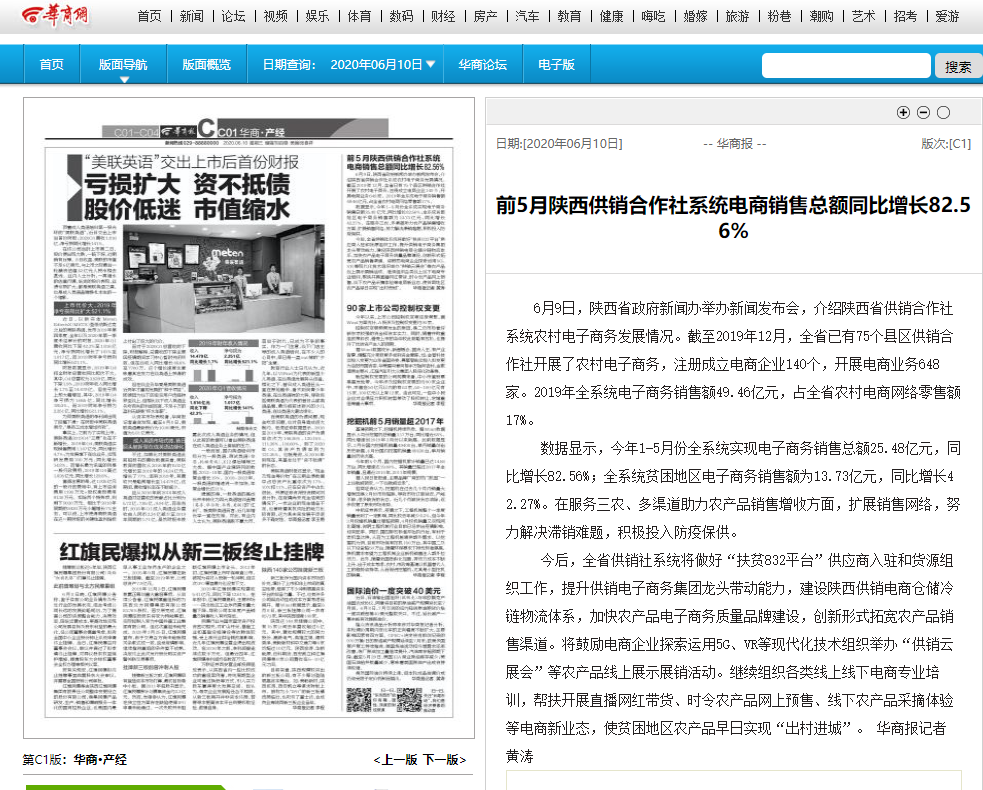Zoom in article text with plus icon

[903, 112]
